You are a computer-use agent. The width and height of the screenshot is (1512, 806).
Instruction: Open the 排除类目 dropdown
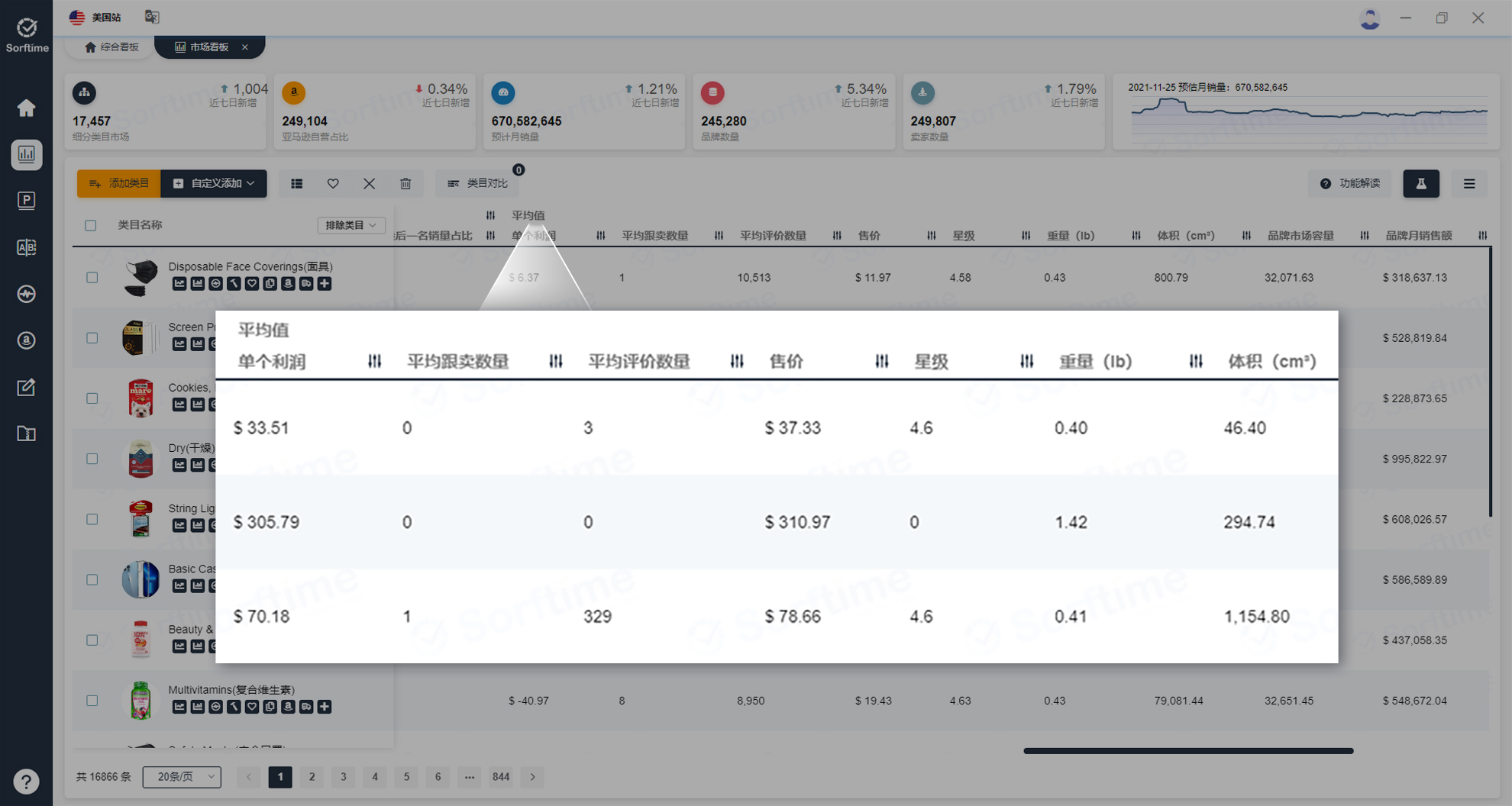click(351, 225)
